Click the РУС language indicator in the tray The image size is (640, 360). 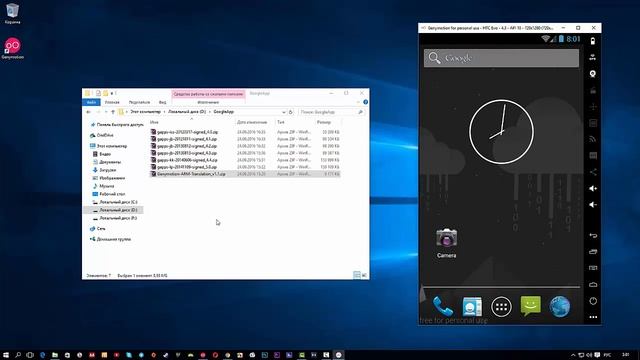click(607, 355)
